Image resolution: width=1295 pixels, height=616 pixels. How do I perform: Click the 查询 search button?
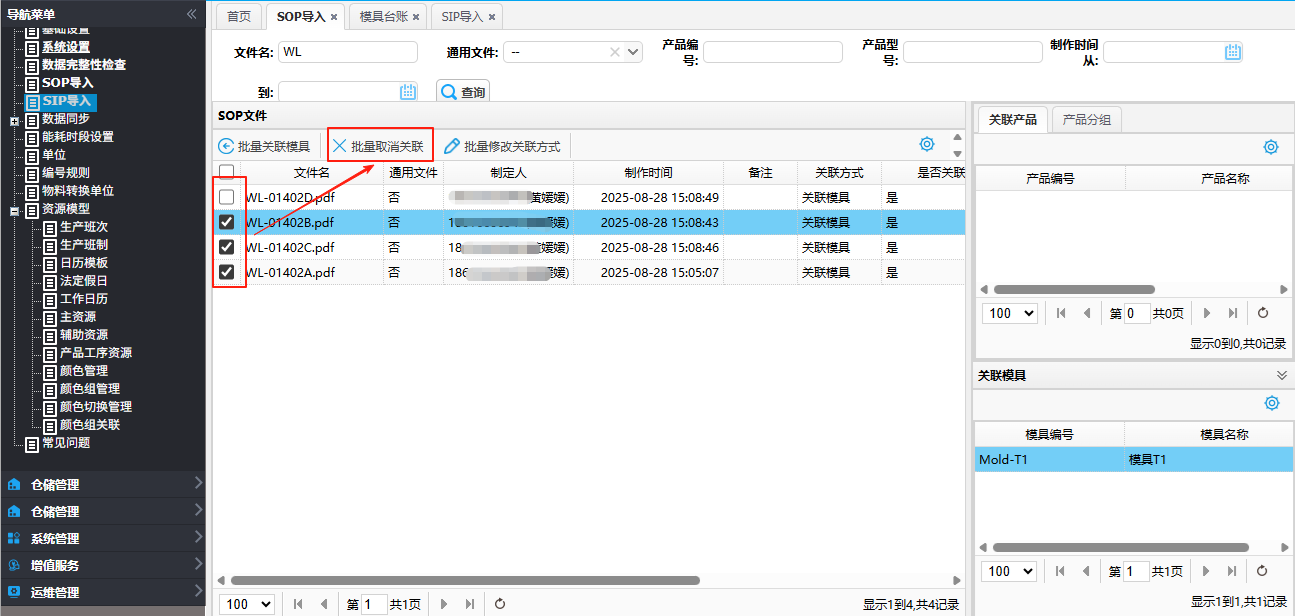click(463, 92)
